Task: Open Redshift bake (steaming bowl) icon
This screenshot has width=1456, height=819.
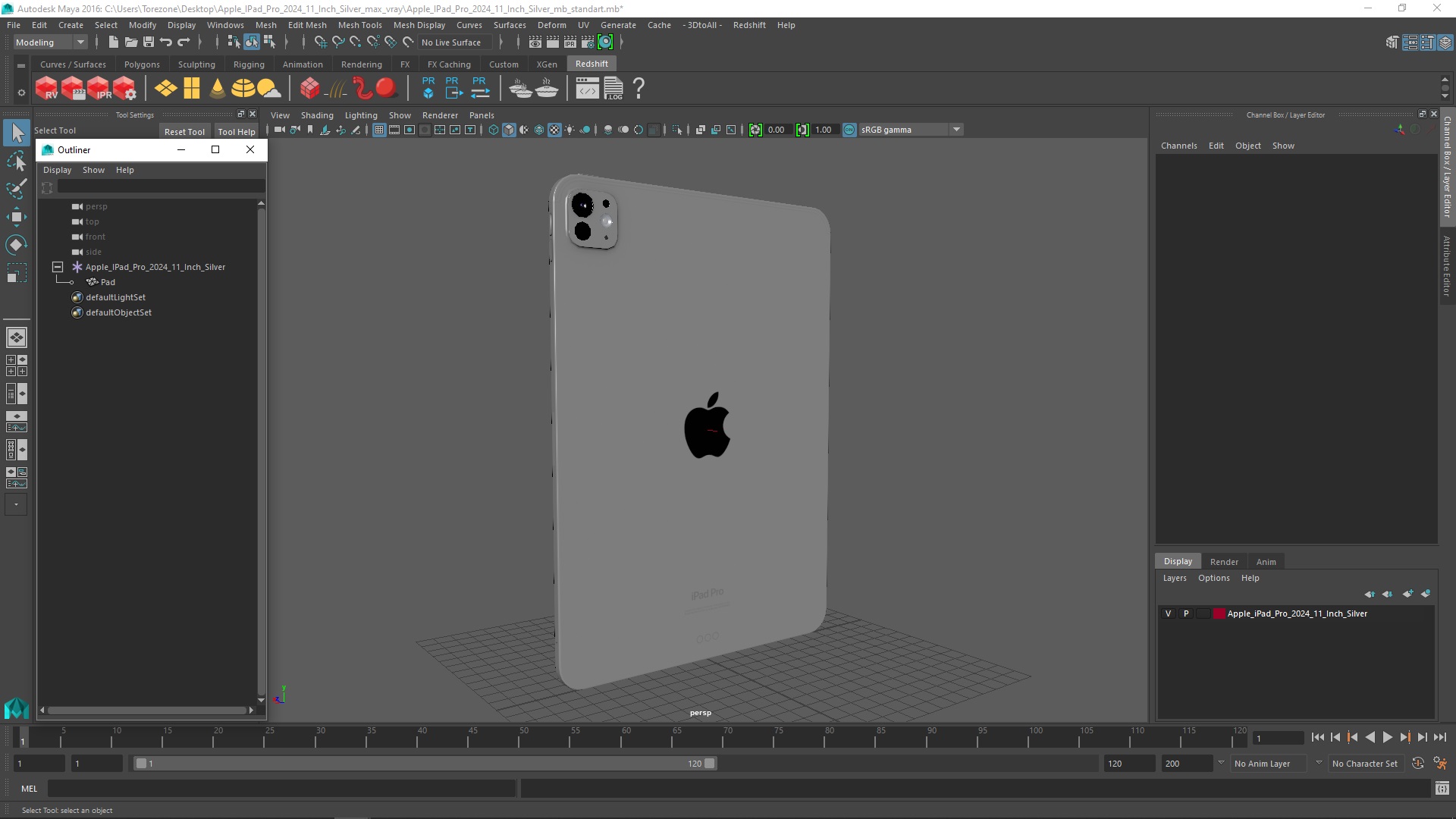Action: pyautogui.click(x=546, y=89)
